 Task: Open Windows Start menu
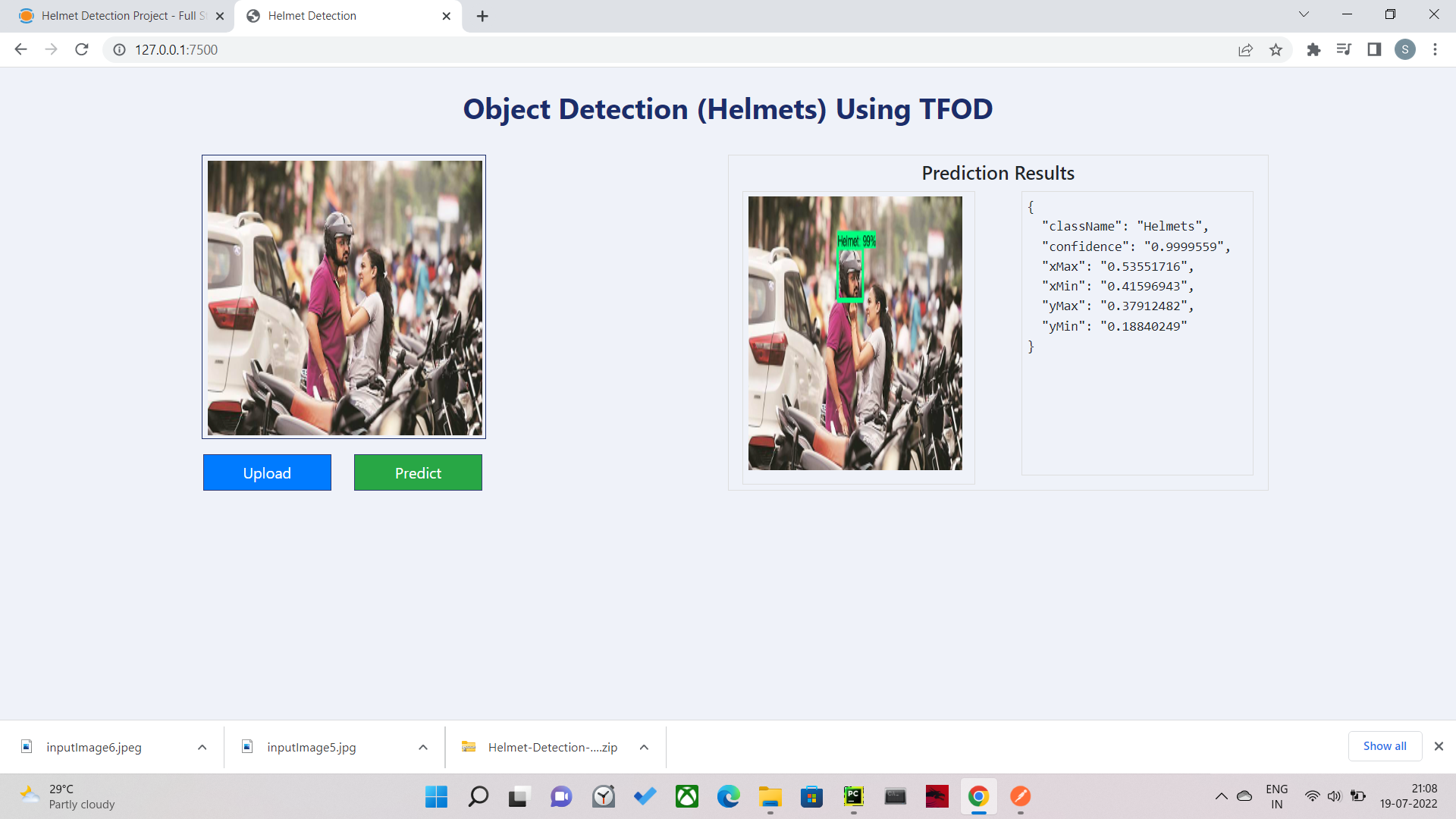436,796
